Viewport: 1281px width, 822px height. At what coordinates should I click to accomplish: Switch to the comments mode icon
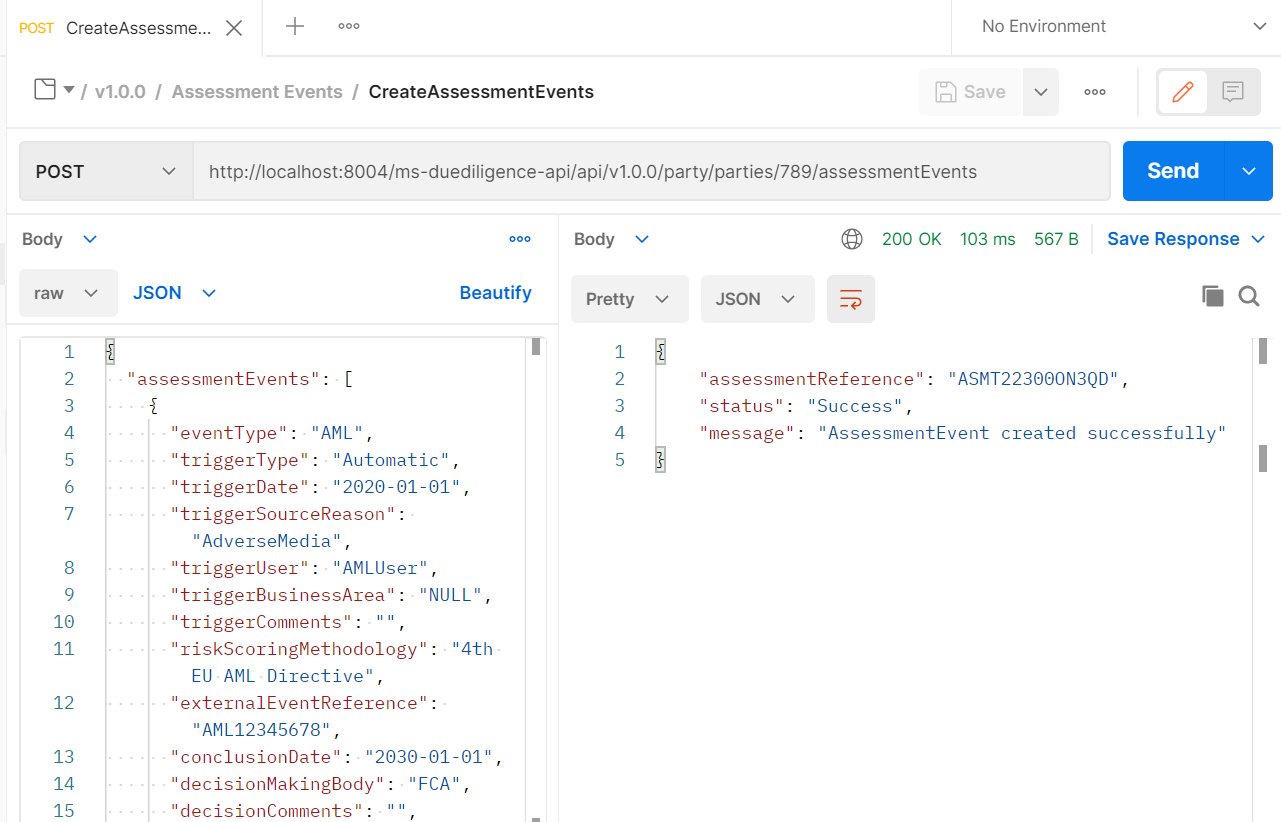pos(1233,92)
